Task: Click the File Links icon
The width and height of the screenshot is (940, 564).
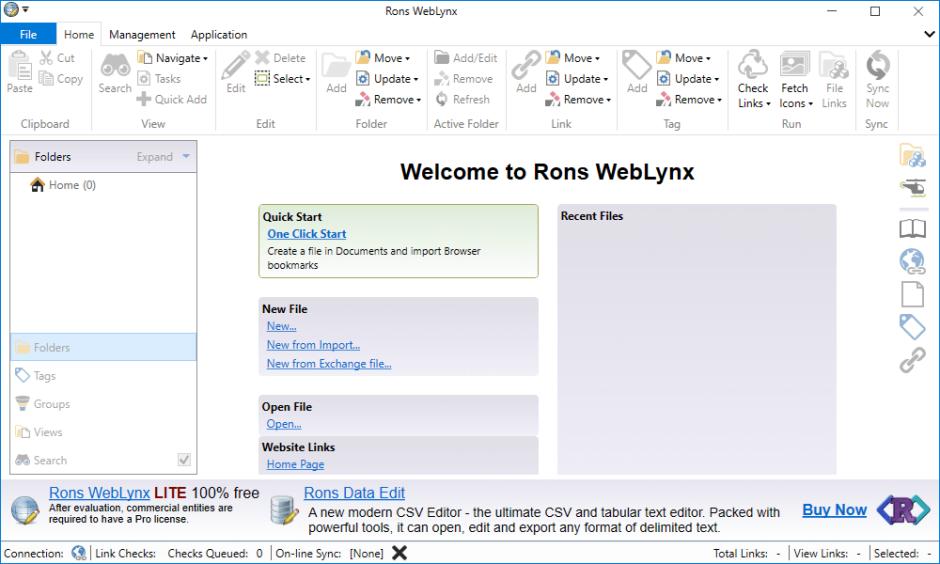Action: [834, 65]
